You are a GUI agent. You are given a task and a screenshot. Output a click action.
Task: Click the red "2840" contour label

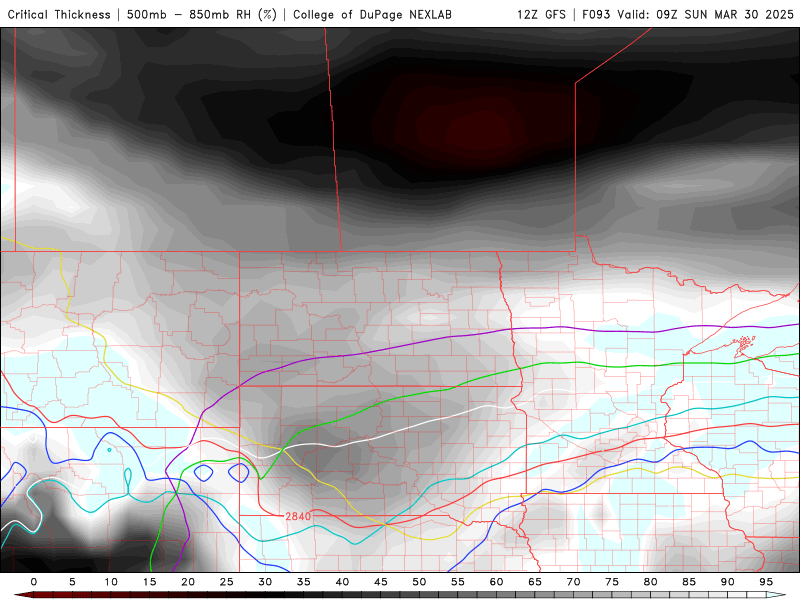click(298, 516)
